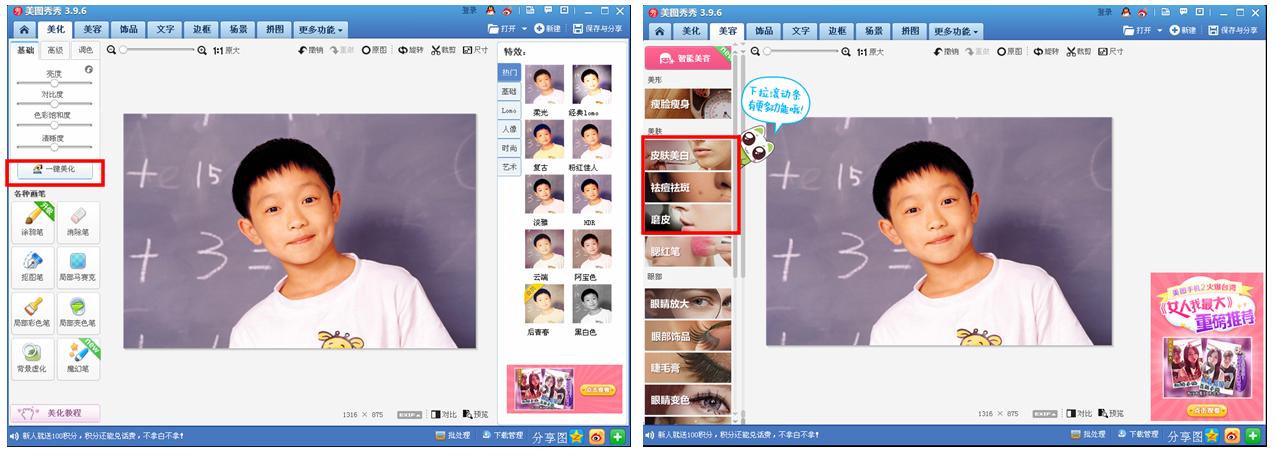This screenshot has height=458, width=1276.
Task: Open 更多功能 dropdown in 美容 window
Action: pos(956,31)
